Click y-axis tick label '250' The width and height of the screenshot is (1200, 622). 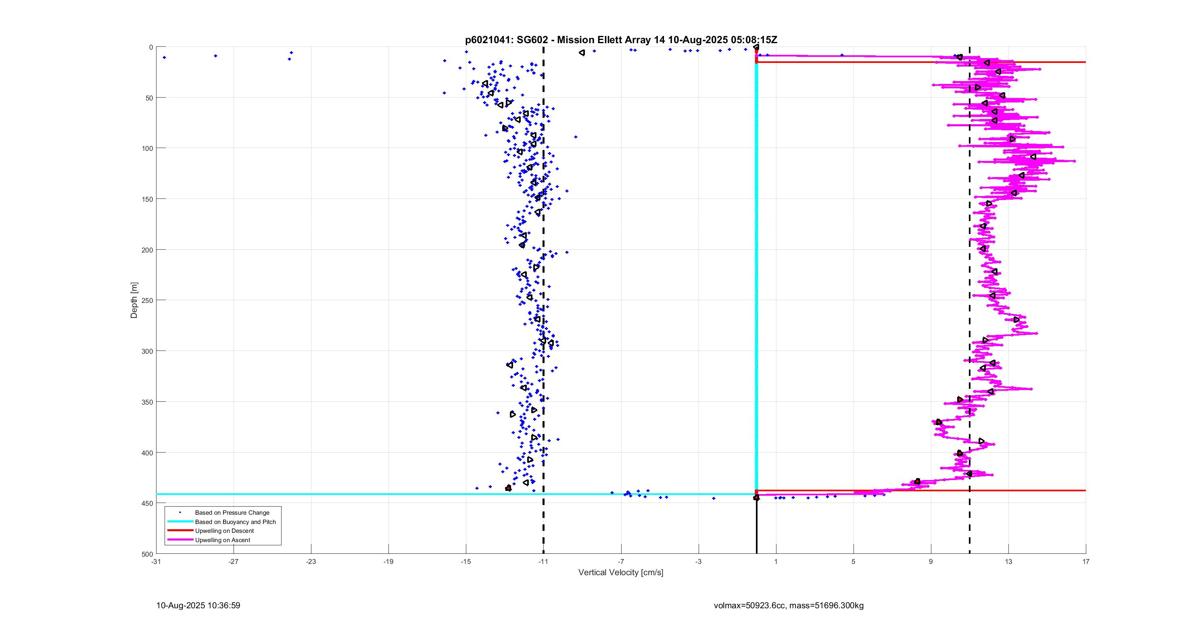[146, 300]
